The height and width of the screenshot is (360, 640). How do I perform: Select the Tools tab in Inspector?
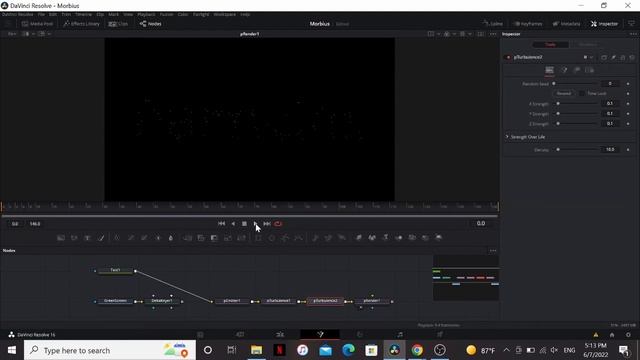[550, 44]
